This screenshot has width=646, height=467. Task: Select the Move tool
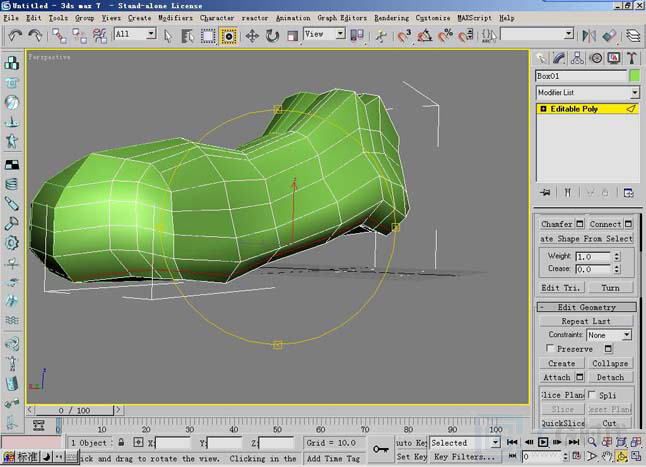(252, 36)
